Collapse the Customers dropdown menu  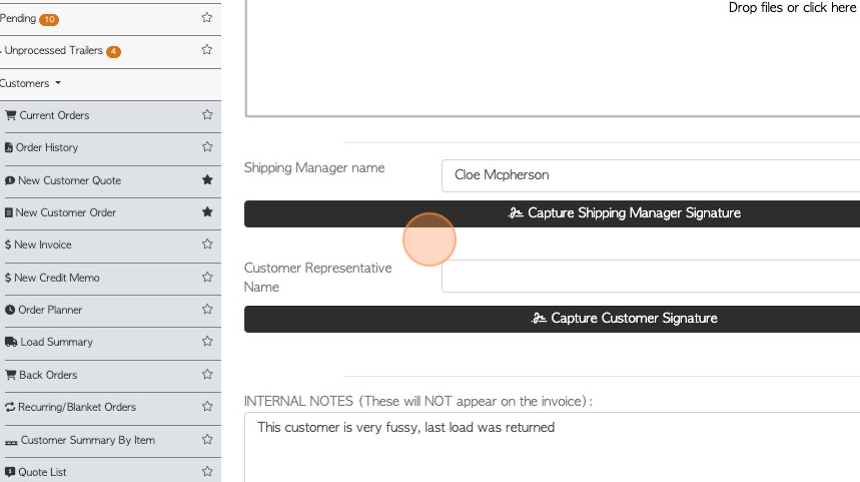pyautogui.click(x=31, y=83)
